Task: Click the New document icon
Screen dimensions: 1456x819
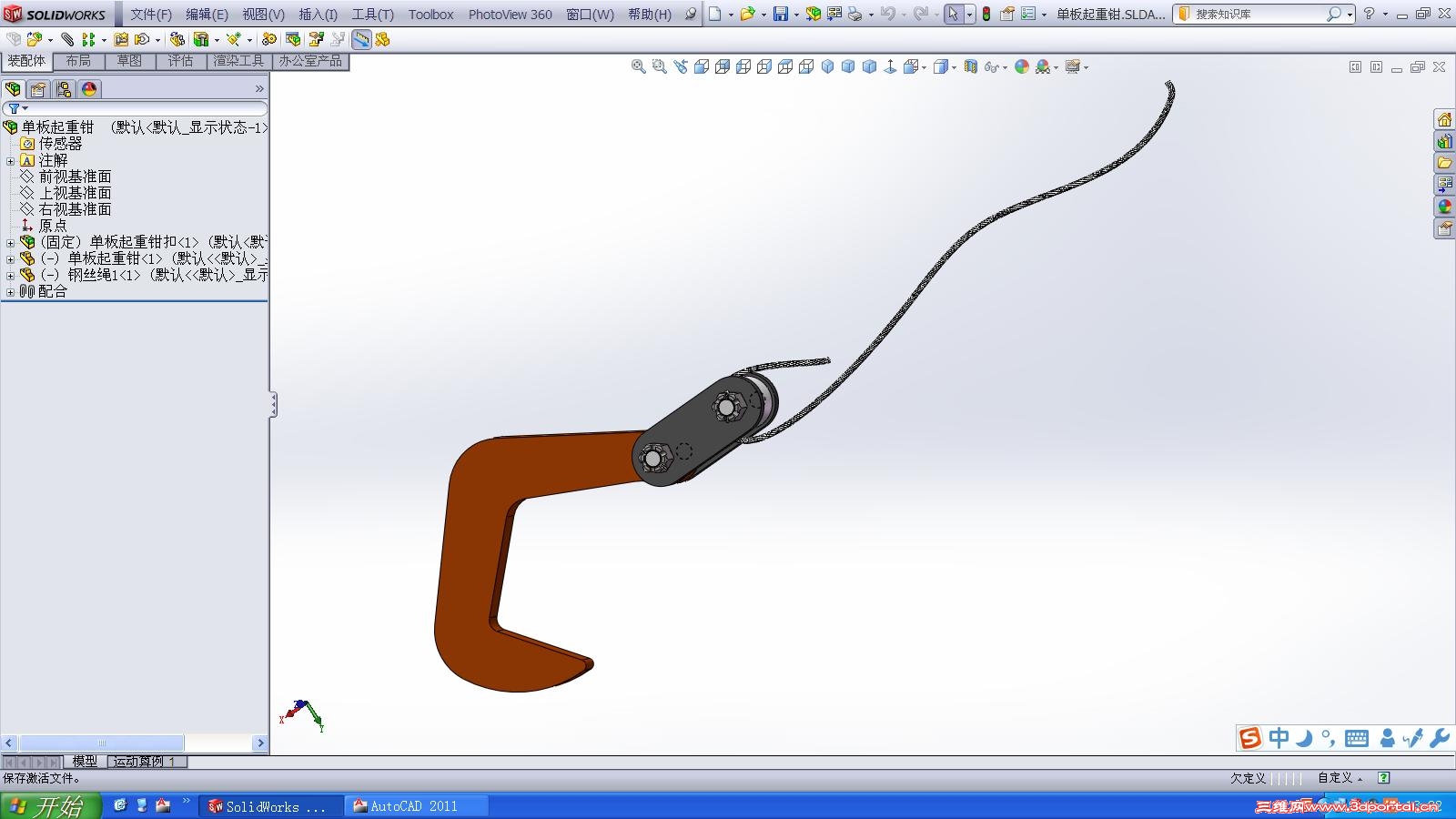Action: (x=715, y=14)
